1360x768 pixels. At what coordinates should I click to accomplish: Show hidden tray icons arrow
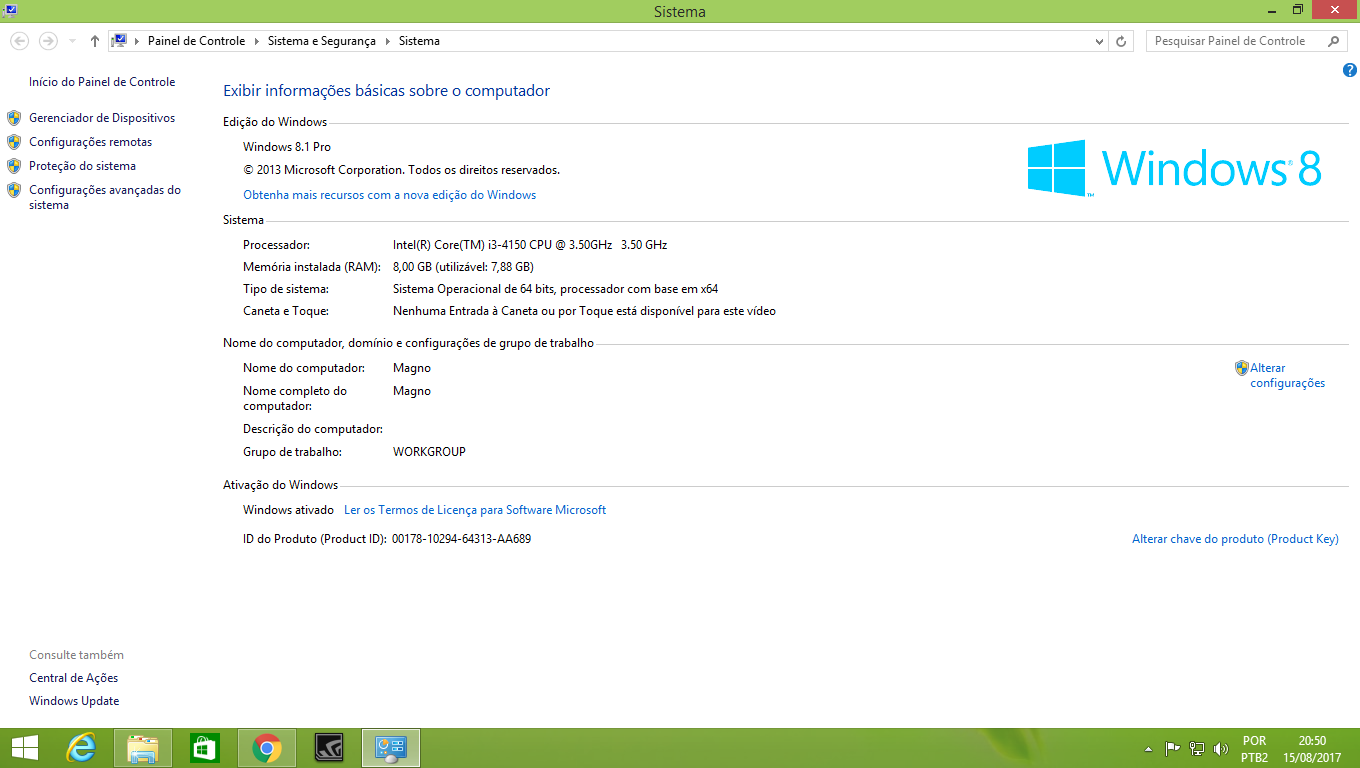(1149, 748)
